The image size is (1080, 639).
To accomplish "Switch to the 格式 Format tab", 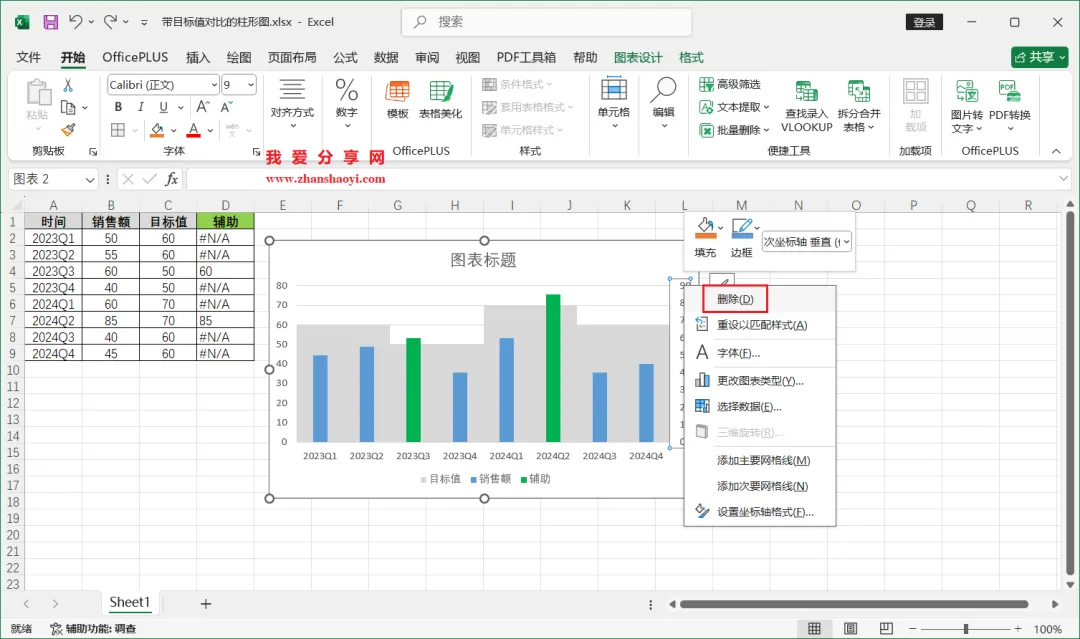I will click(691, 57).
